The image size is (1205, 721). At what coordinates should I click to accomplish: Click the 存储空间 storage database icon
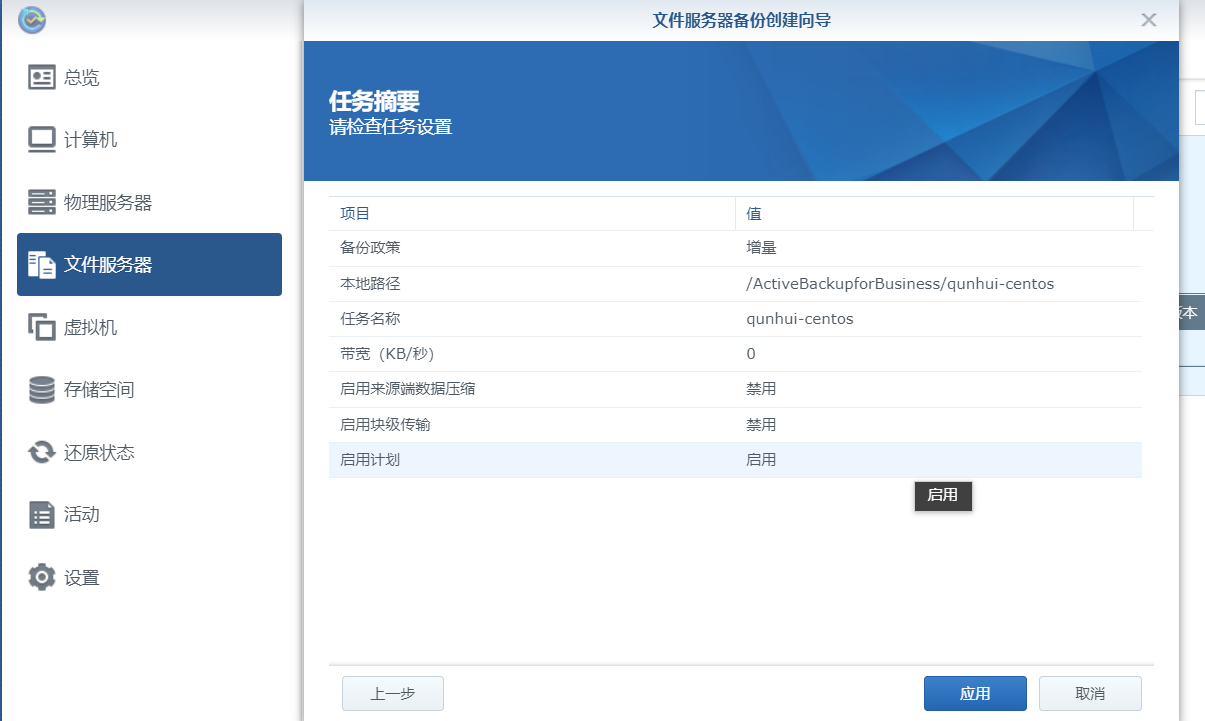(42, 390)
